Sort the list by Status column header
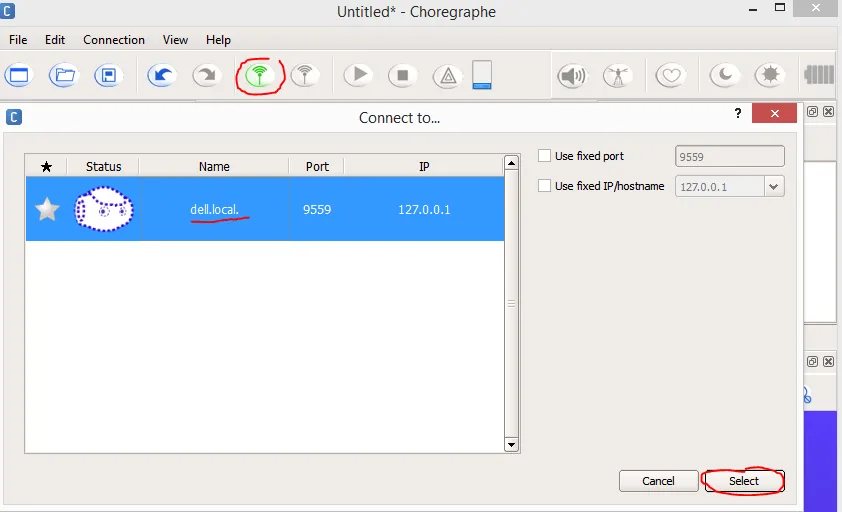The width and height of the screenshot is (842, 512). coord(103,167)
